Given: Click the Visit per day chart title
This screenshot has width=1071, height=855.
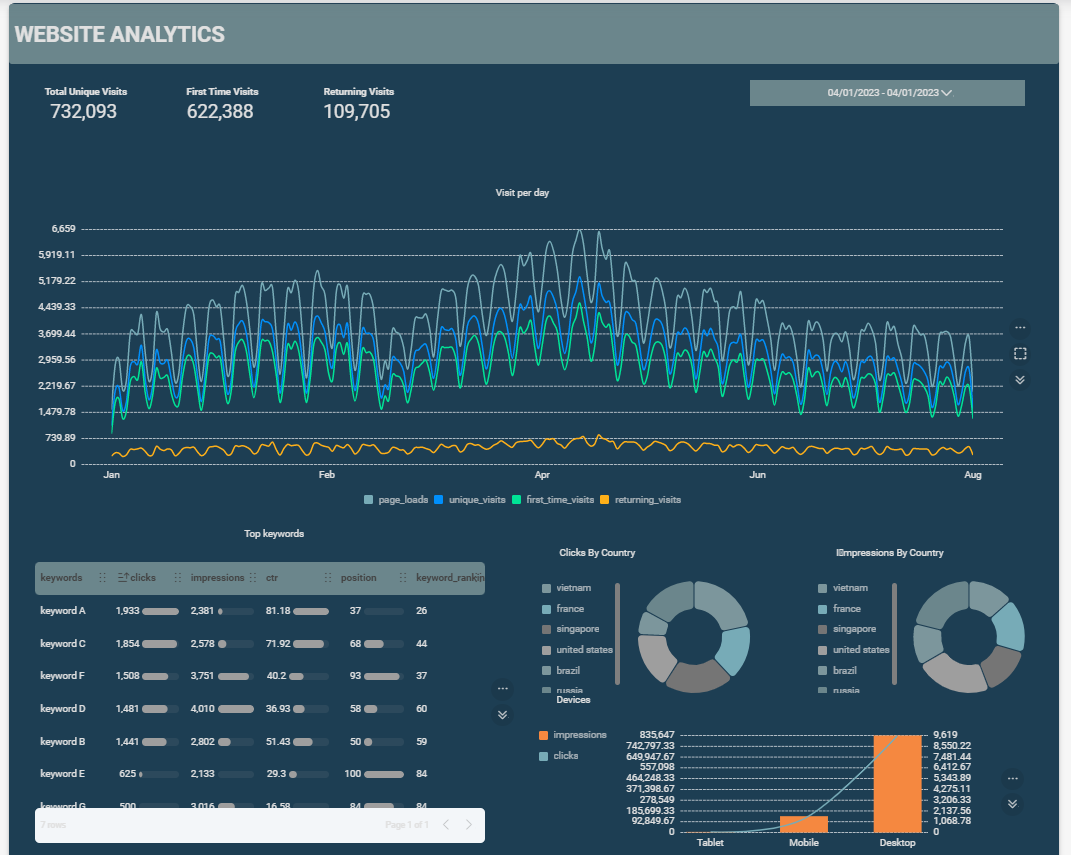Looking at the screenshot, I should coord(523,193).
